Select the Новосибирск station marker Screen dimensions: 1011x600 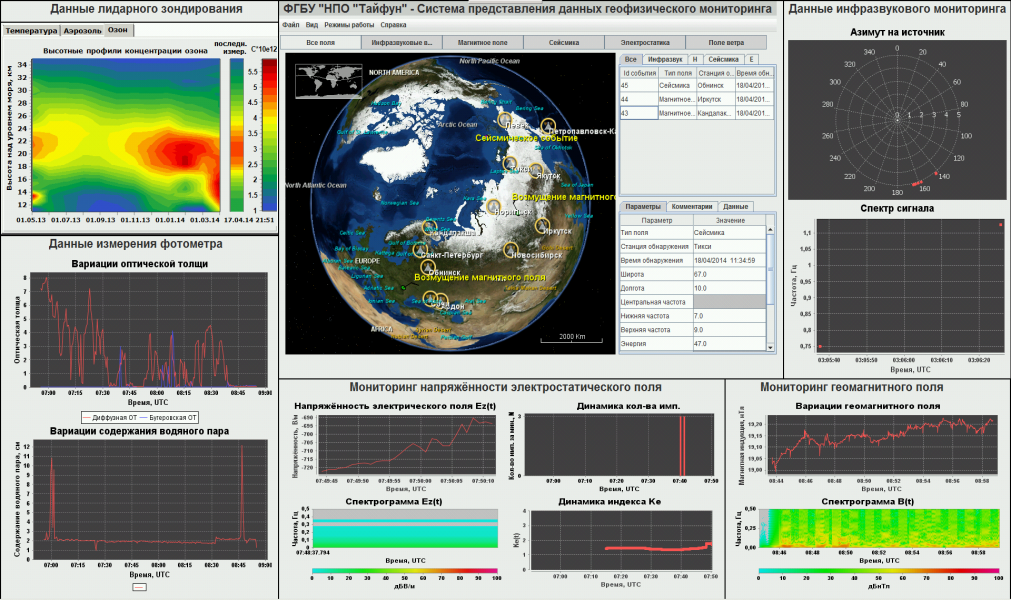pyautogui.click(x=512, y=250)
